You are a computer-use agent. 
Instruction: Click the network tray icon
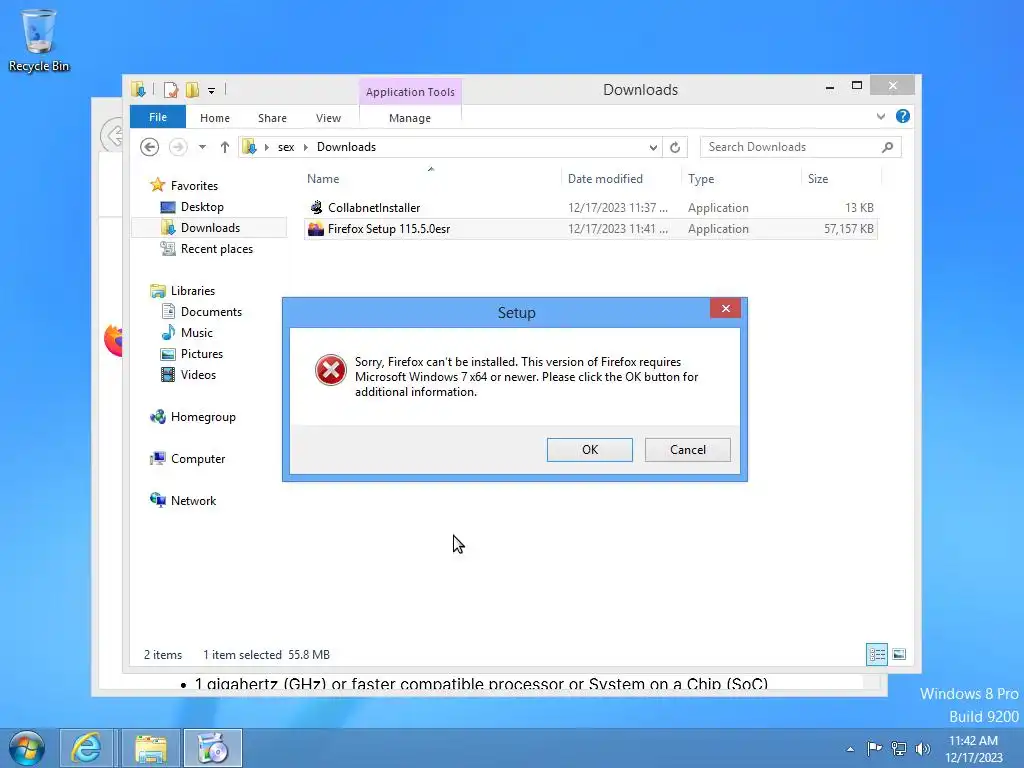899,748
